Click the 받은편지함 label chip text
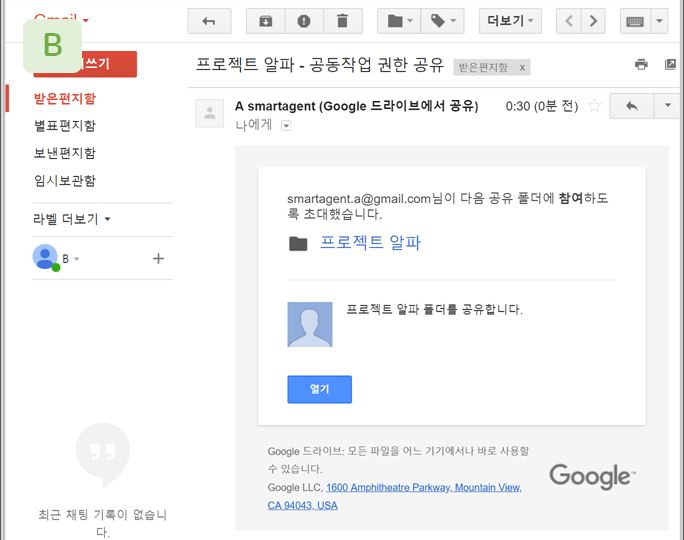Viewport: 684px width, 540px height. [483, 68]
